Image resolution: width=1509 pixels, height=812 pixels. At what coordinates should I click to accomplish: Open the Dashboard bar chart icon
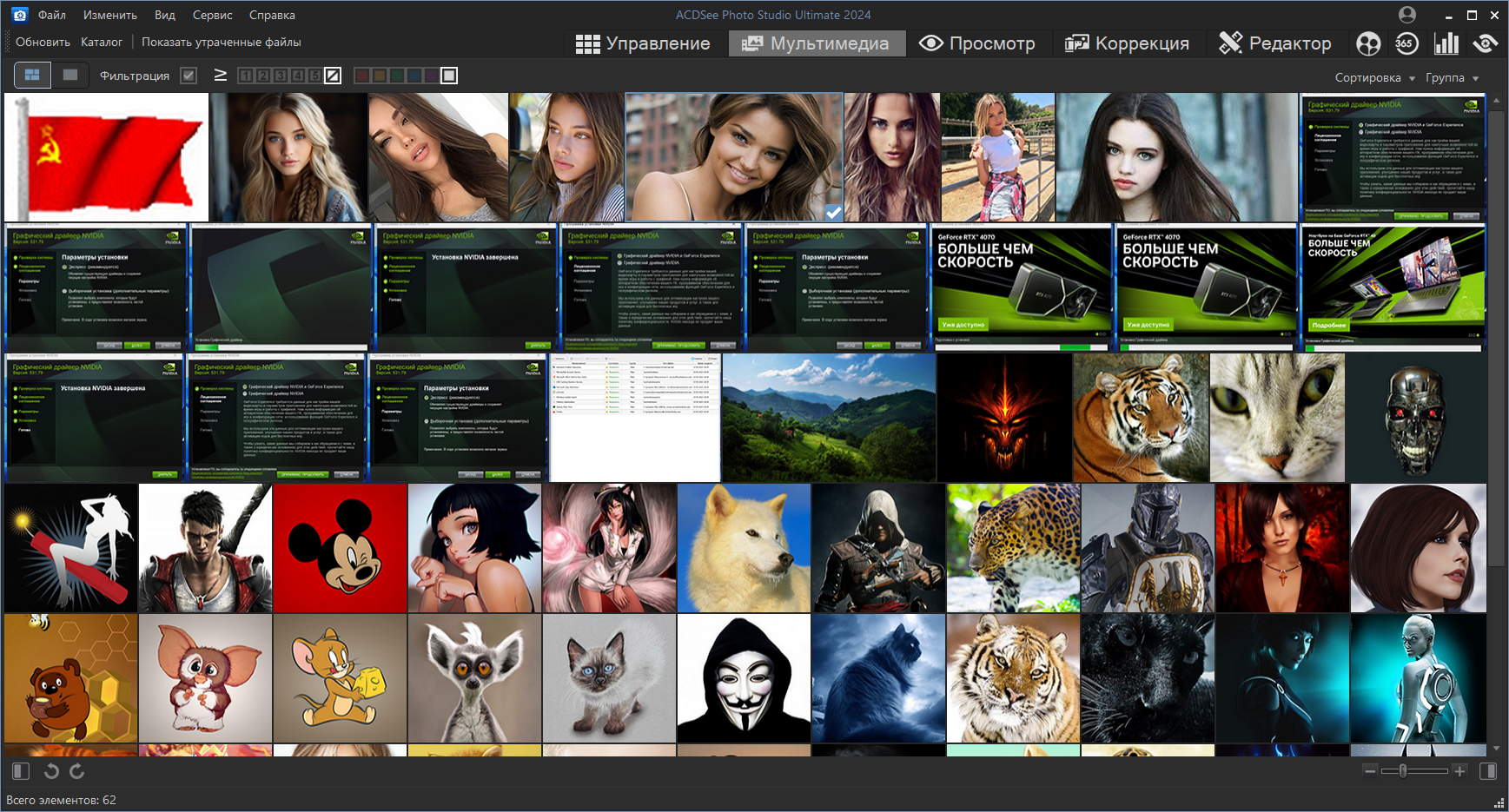point(1446,43)
